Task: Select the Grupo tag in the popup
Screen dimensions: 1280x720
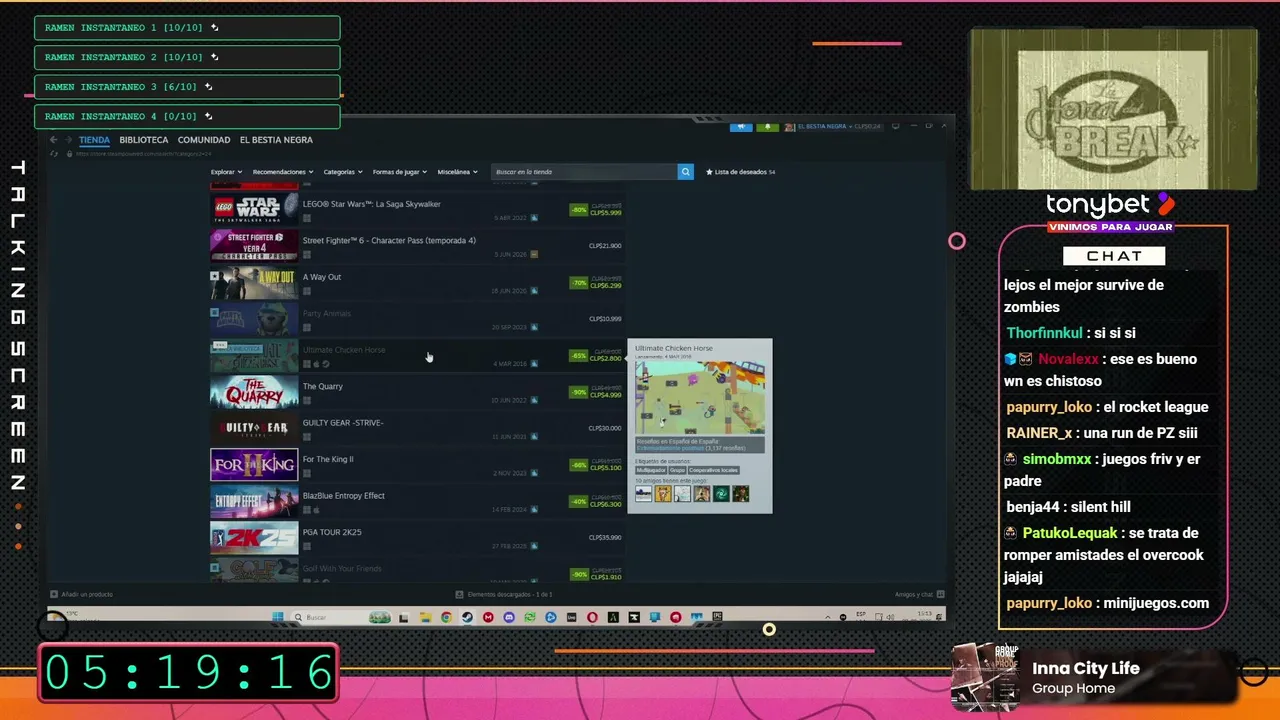Action: tap(677, 470)
